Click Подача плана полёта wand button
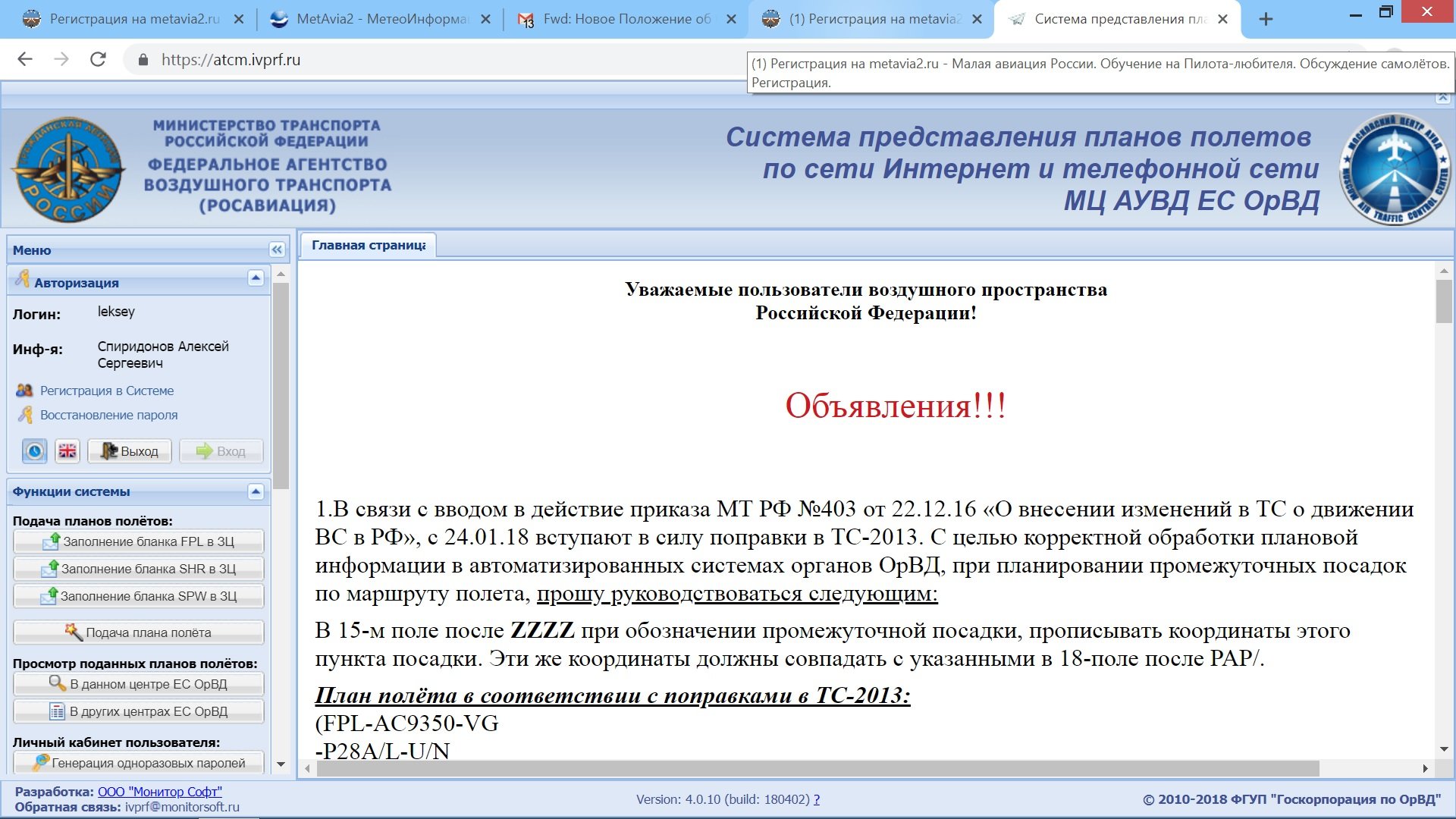1456x819 pixels. tap(139, 632)
